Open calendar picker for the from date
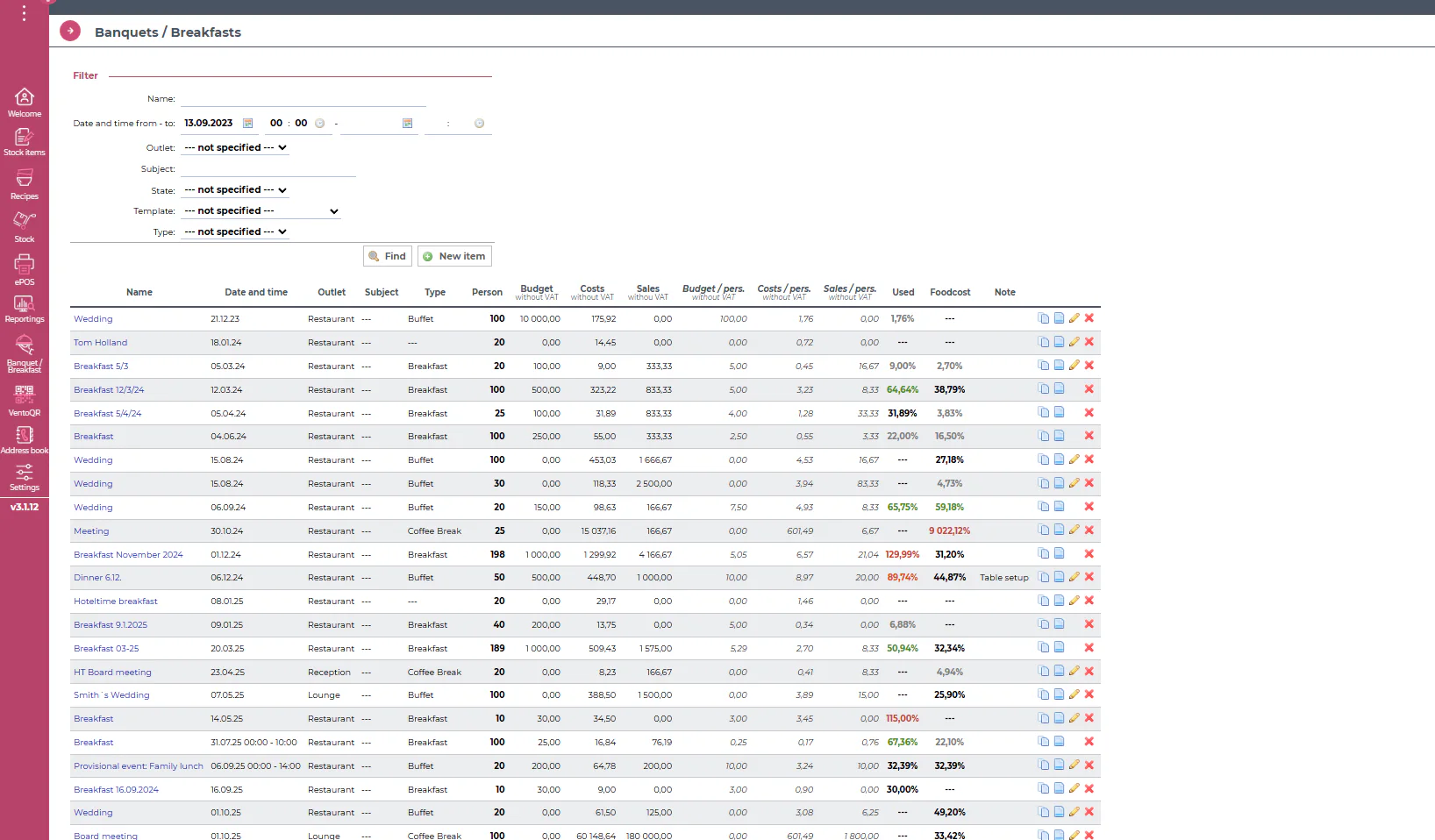1435x840 pixels. [x=248, y=124]
